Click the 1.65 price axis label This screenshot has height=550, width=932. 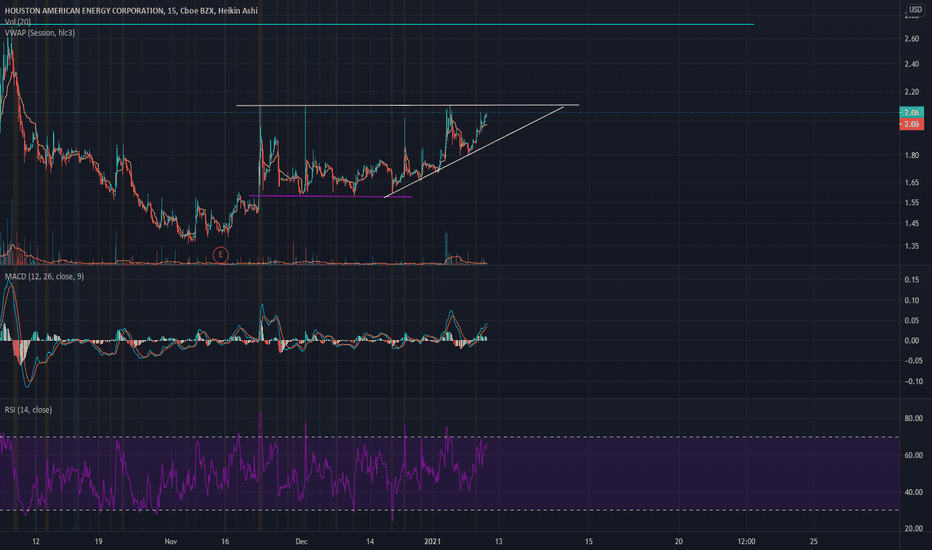(911, 183)
